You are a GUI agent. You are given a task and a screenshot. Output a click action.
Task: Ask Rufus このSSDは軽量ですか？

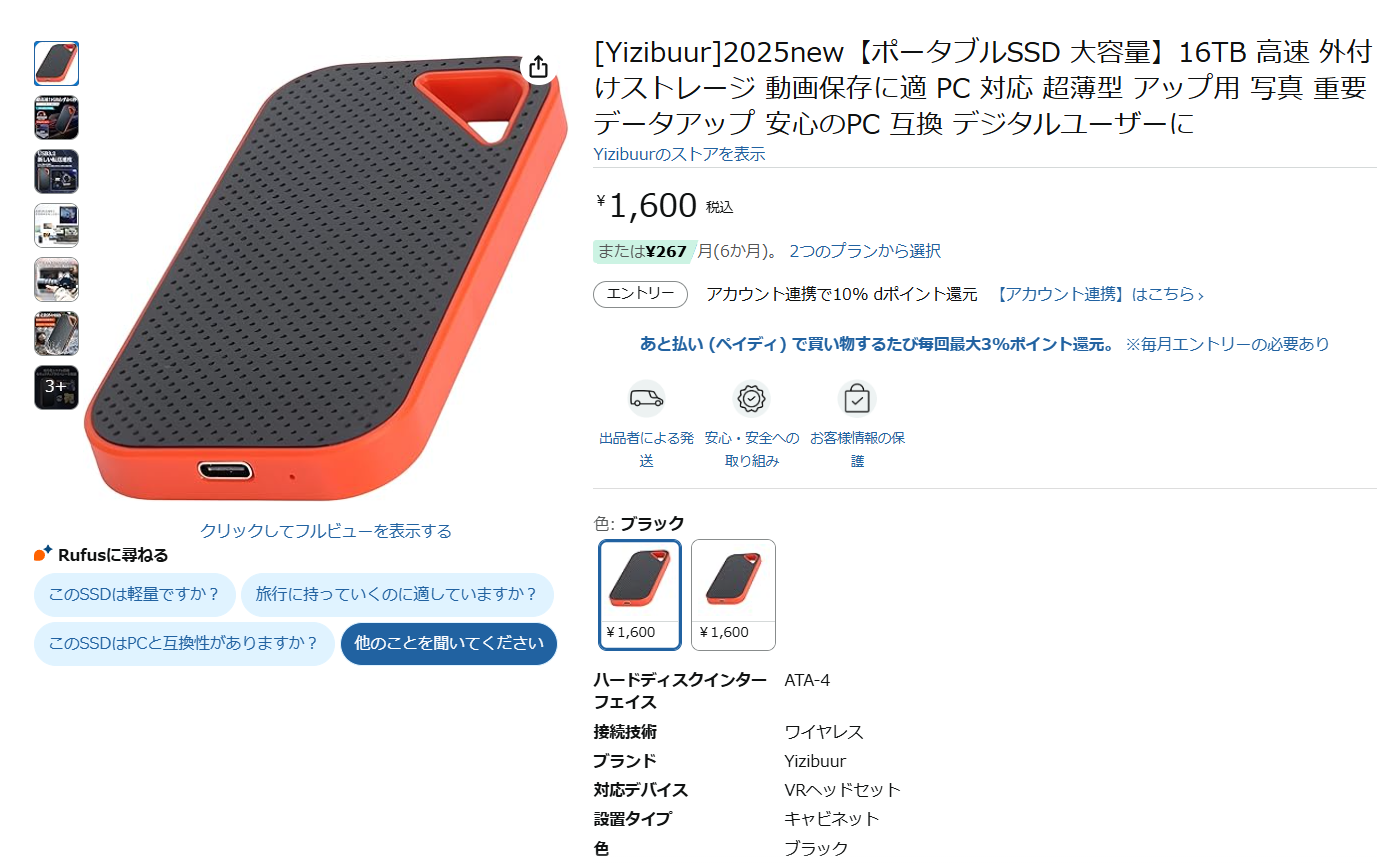pos(134,594)
